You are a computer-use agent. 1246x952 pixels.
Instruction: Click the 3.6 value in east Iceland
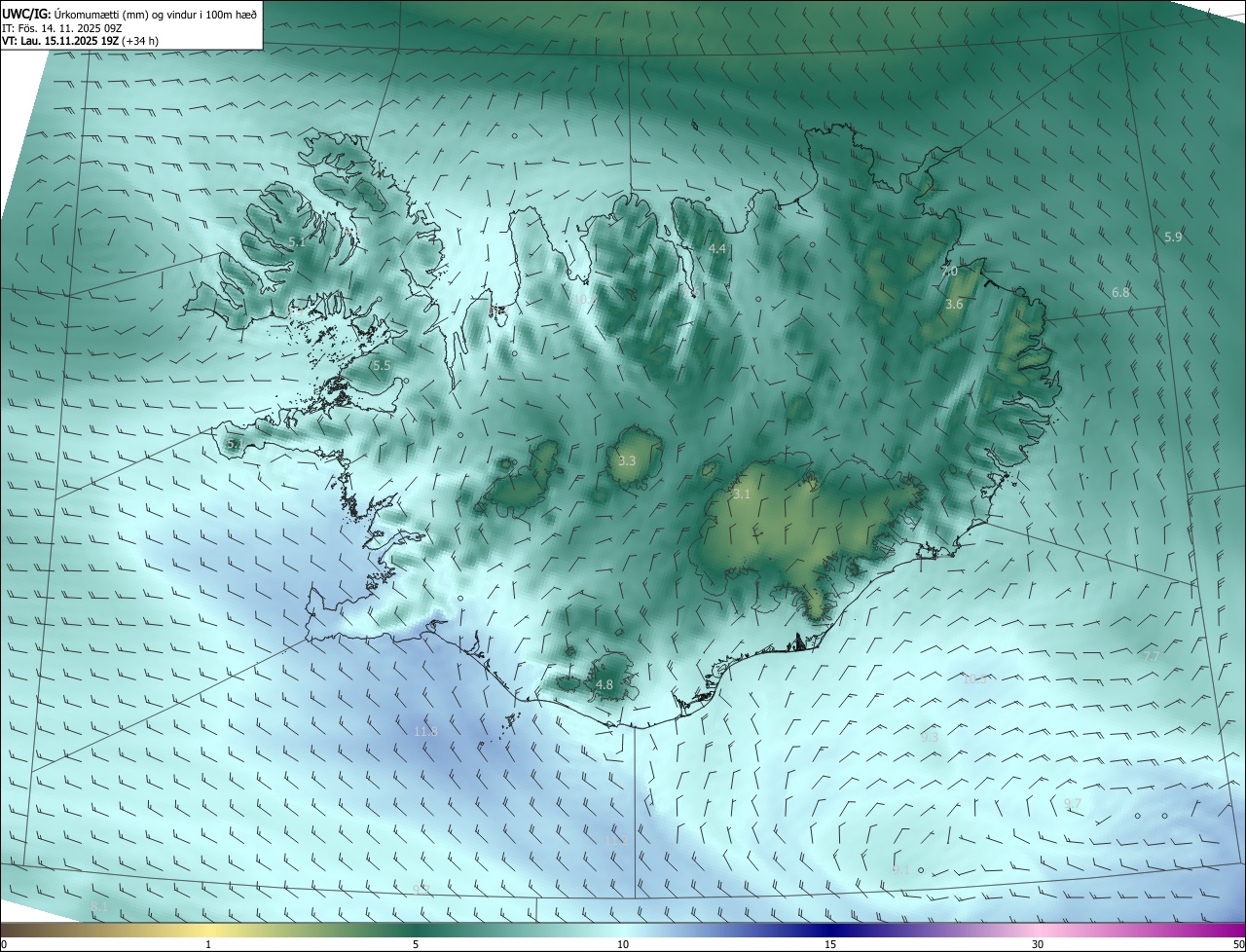tap(954, 305)
